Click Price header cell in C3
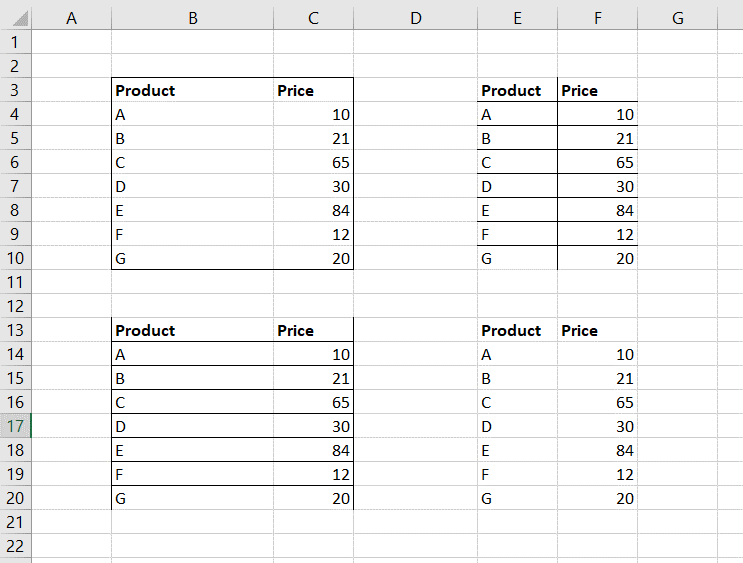Viewport: 743px width, 563px height. tap(313, 90)
